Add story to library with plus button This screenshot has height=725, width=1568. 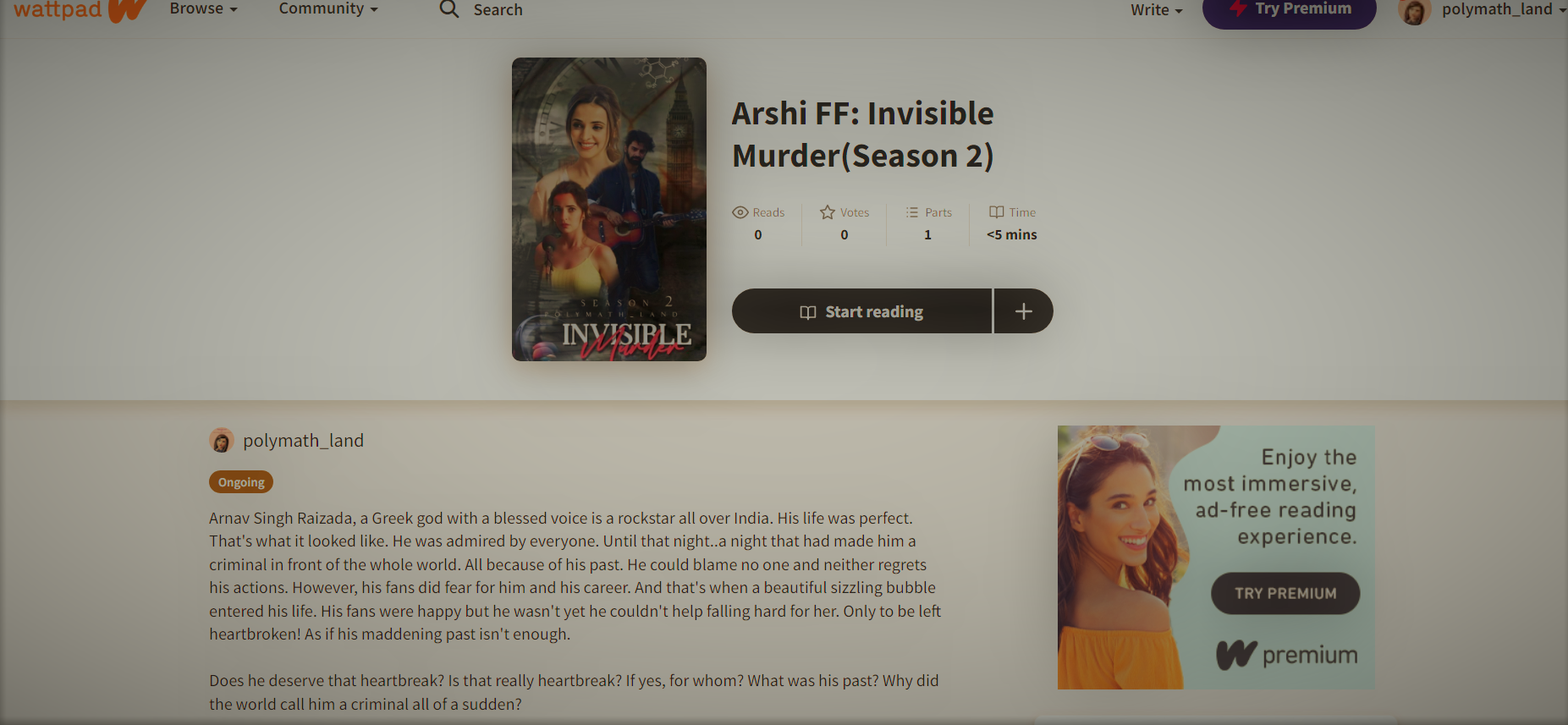tap(1023, 311)
